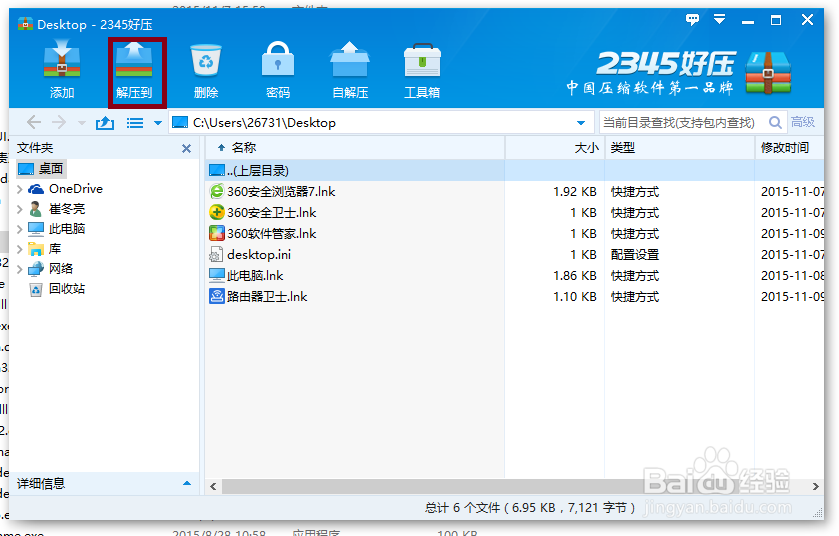The image size is (839, 536).
Task: Open the 高级 advanced search link
Action: 803,122
